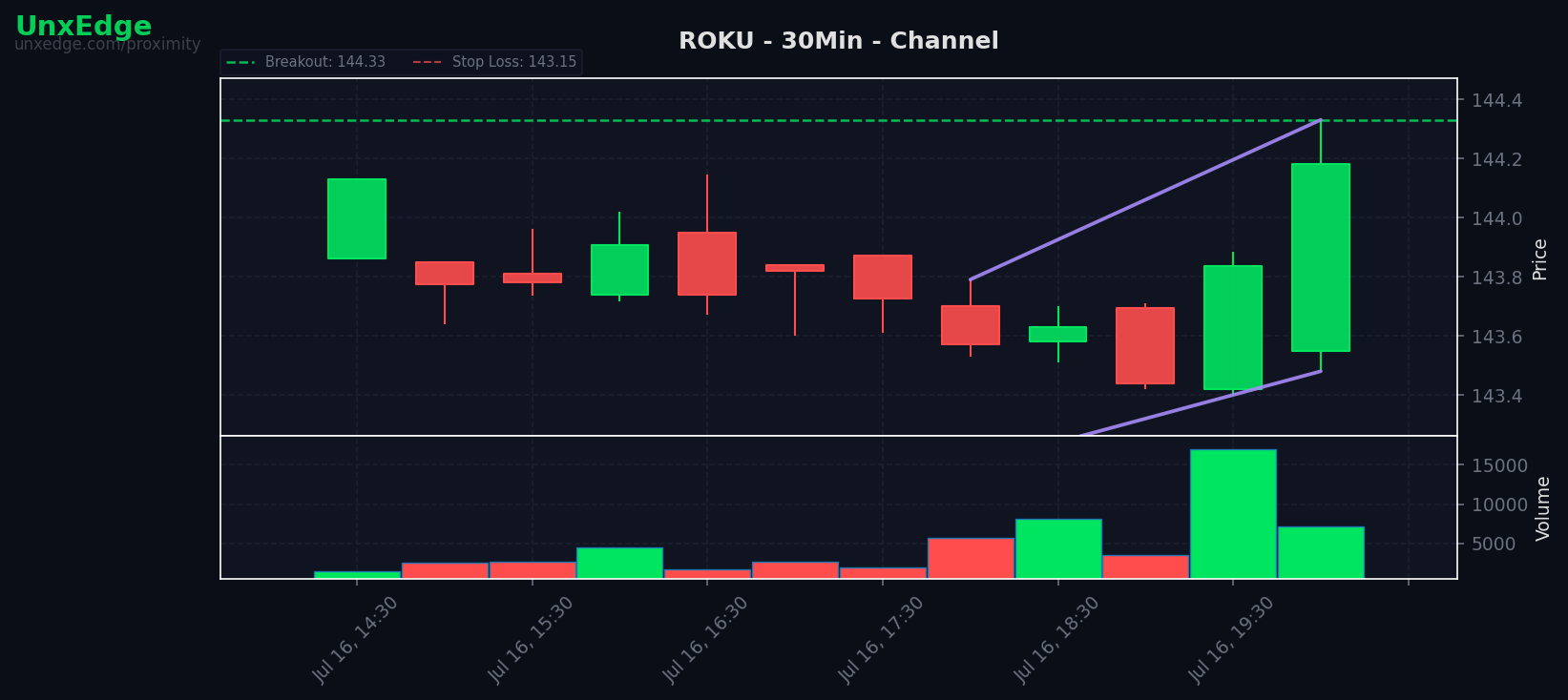The width and height of the screenshot is (1568, 700).
Task: Click the Jul 16, 15:30 time label
Action: [531, 639]
